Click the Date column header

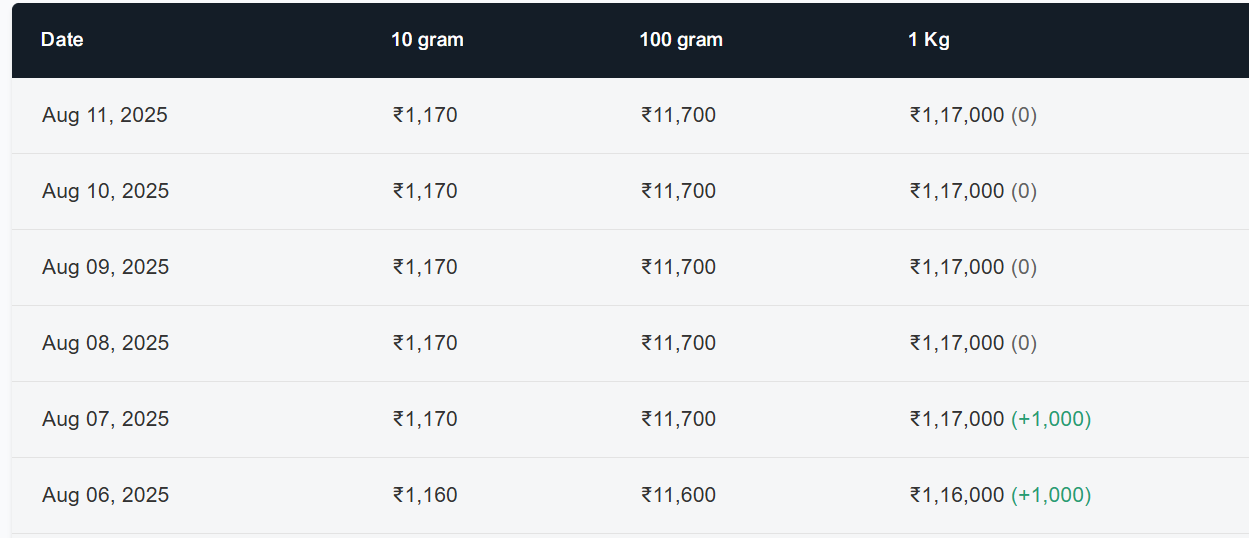point(62,40)
